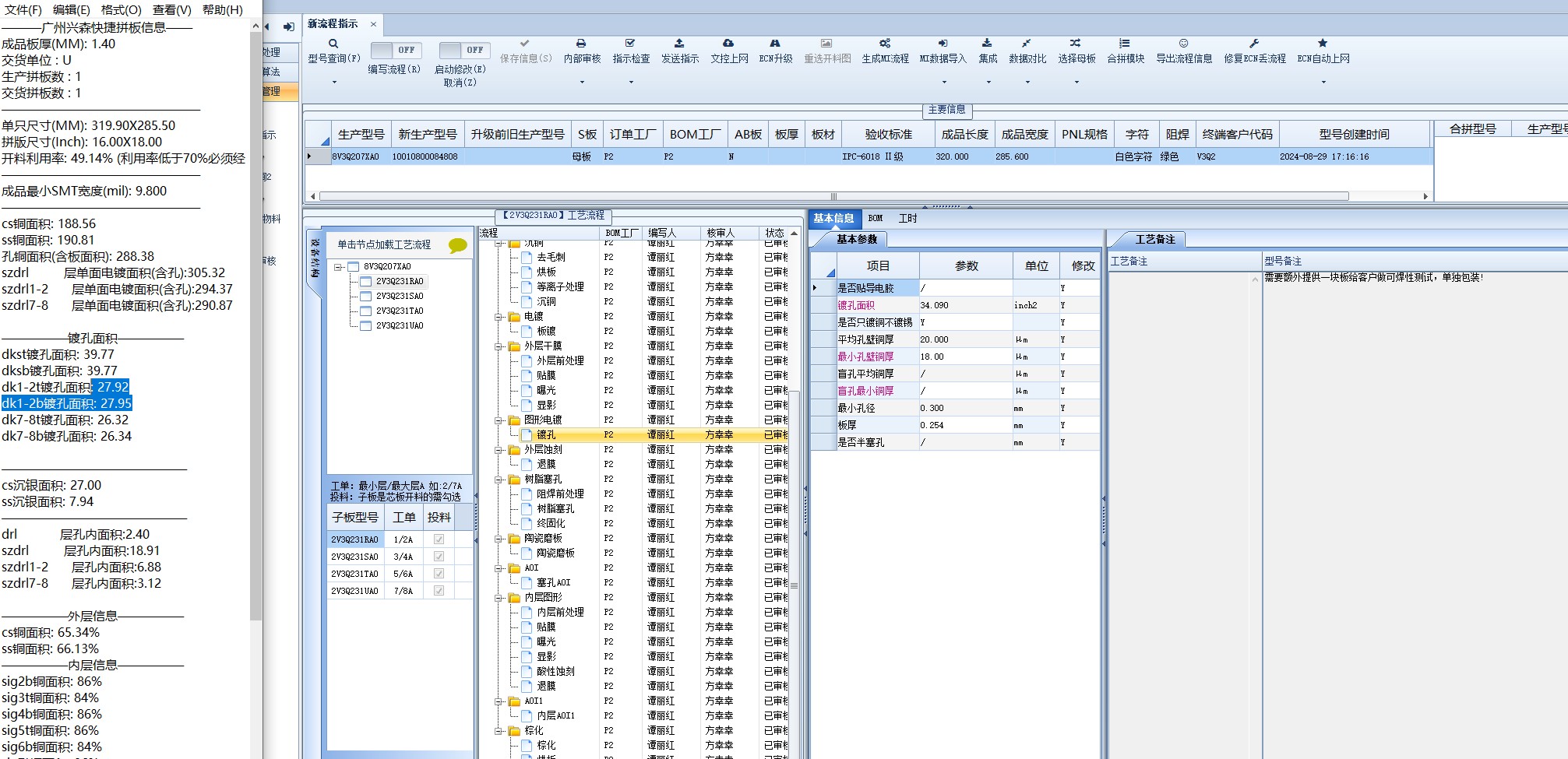Click the 外层干膜 folder icon

click(x=514, y=346)
